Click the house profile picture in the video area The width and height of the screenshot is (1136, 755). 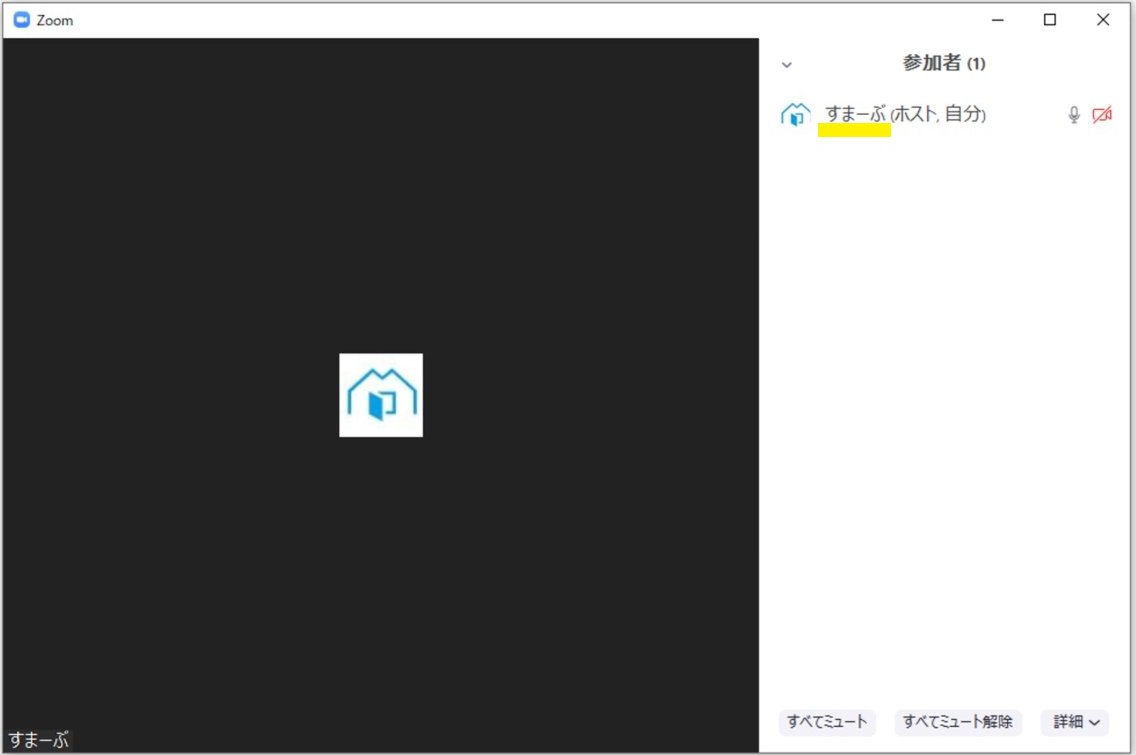381,395
